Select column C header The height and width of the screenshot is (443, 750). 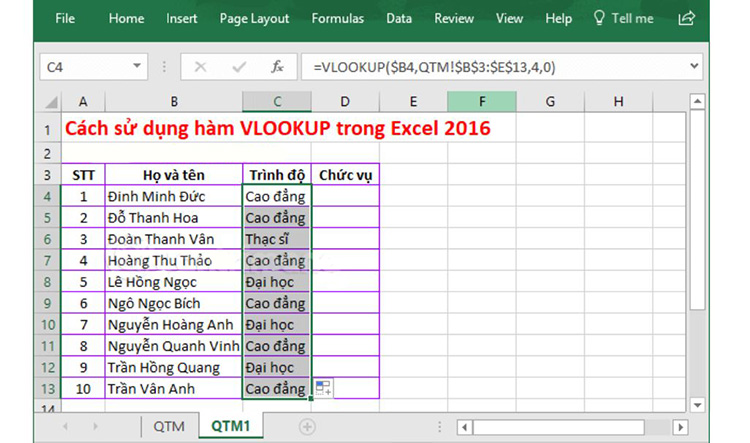(277, 102)
